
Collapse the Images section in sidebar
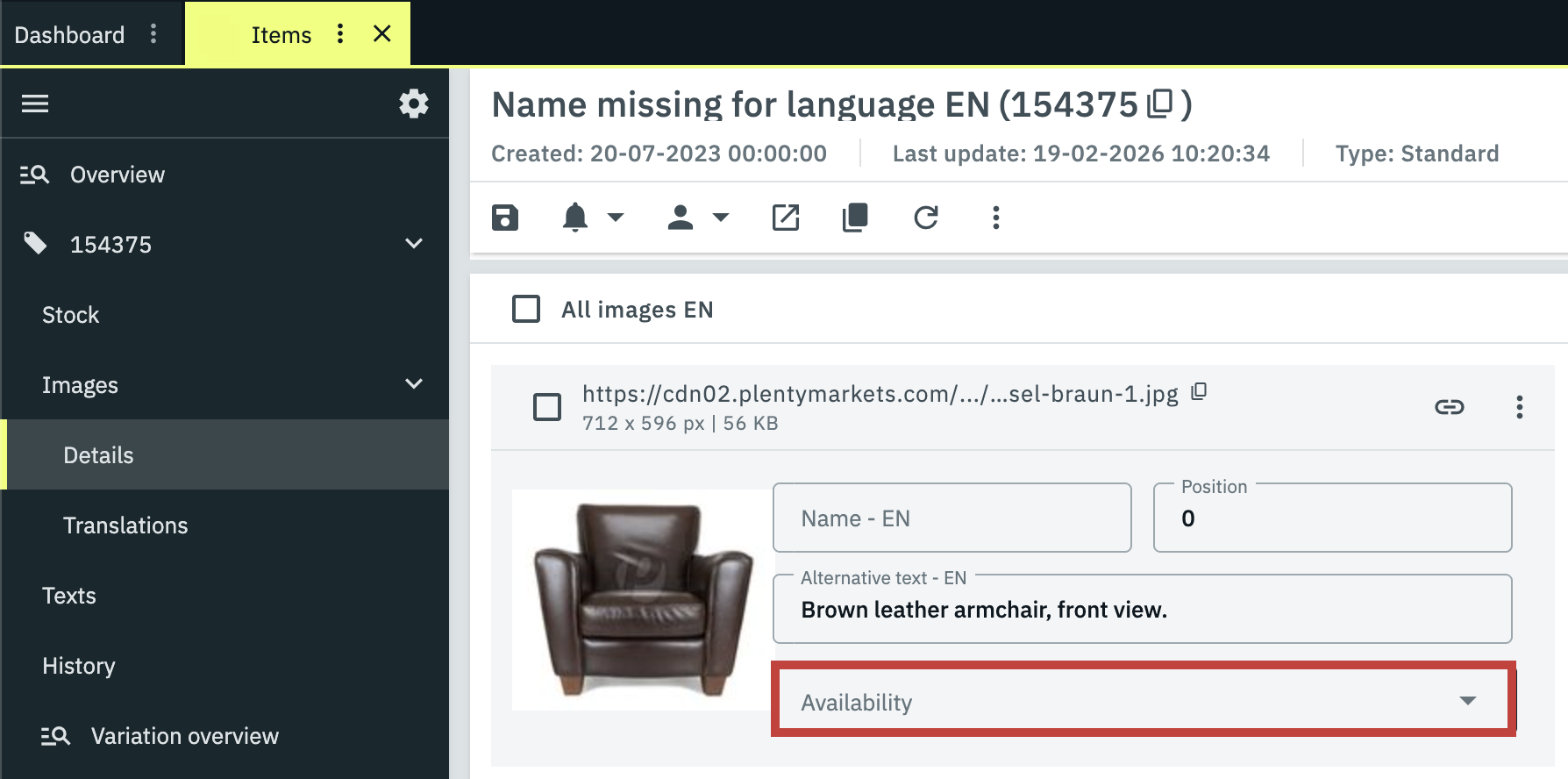point(414,384)
